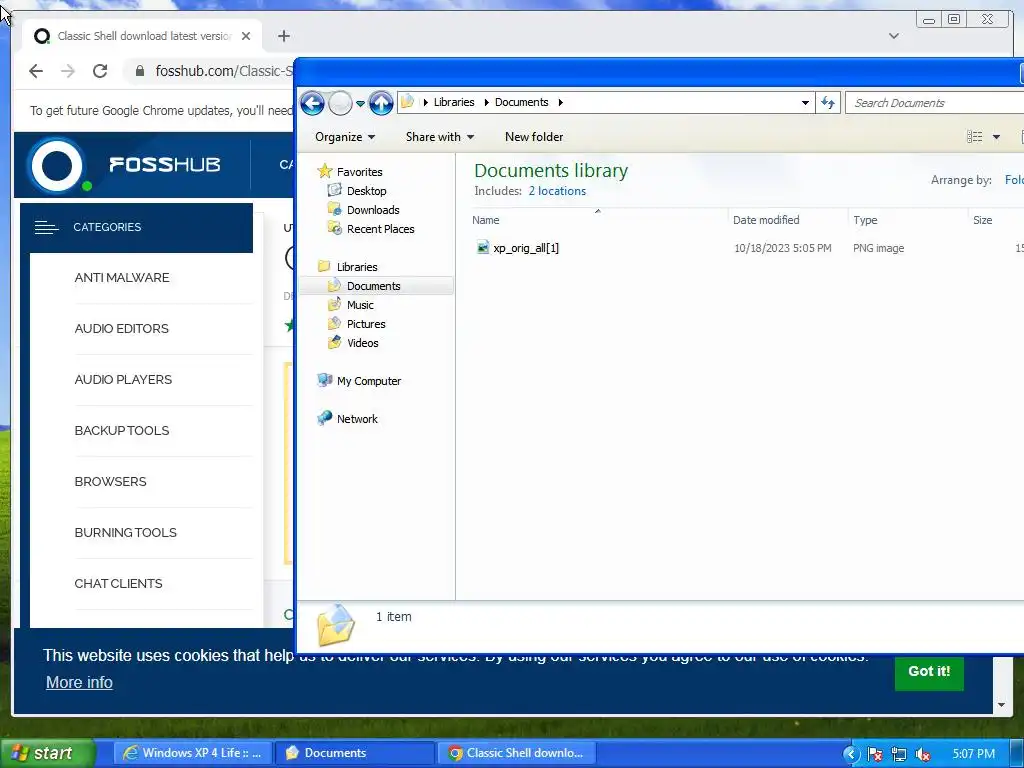1024x768 pixels.
Task: Open the Organize menu
Action: click(x=345, y=136)
